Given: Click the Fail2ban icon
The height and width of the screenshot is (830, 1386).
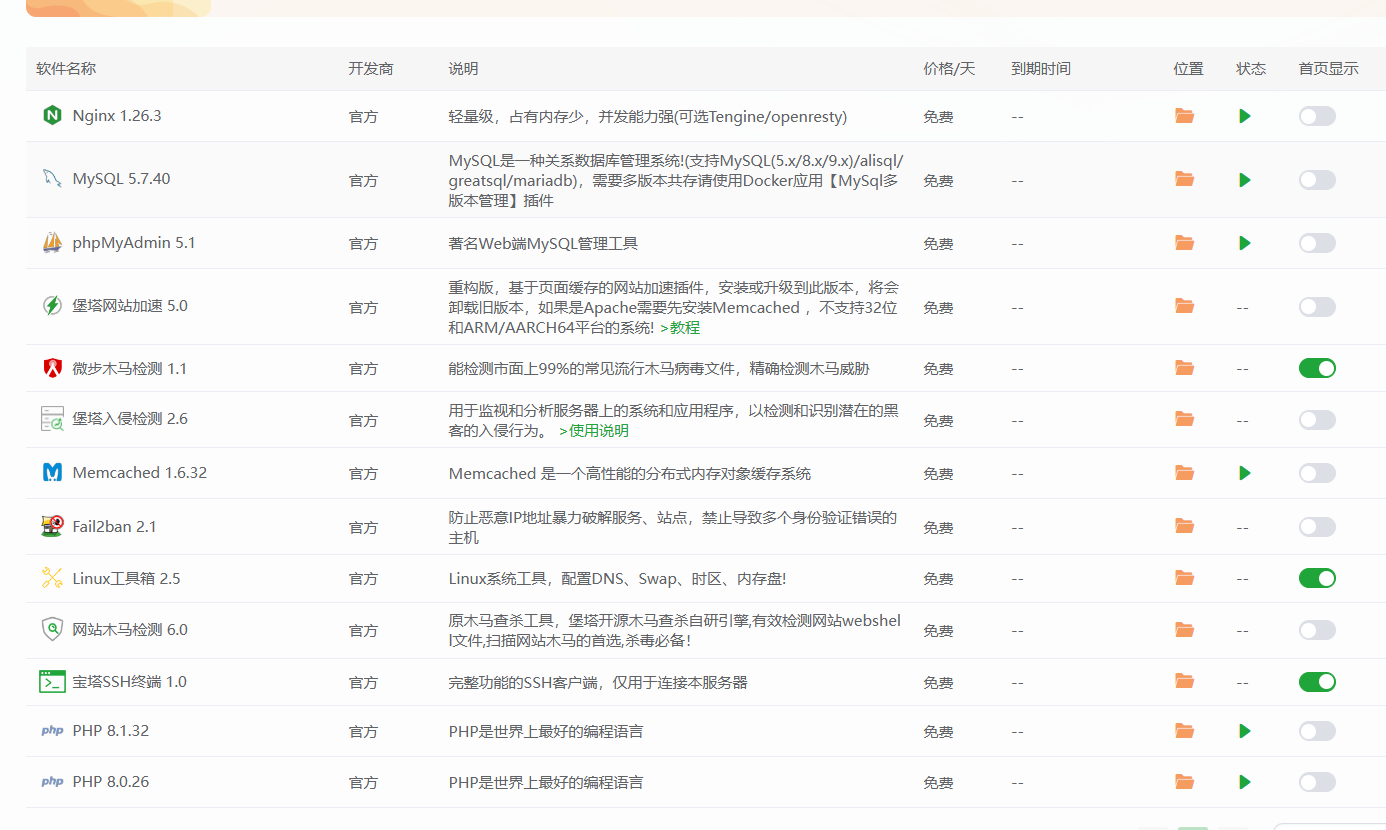Looking at the screenshot, I should 52,526.
